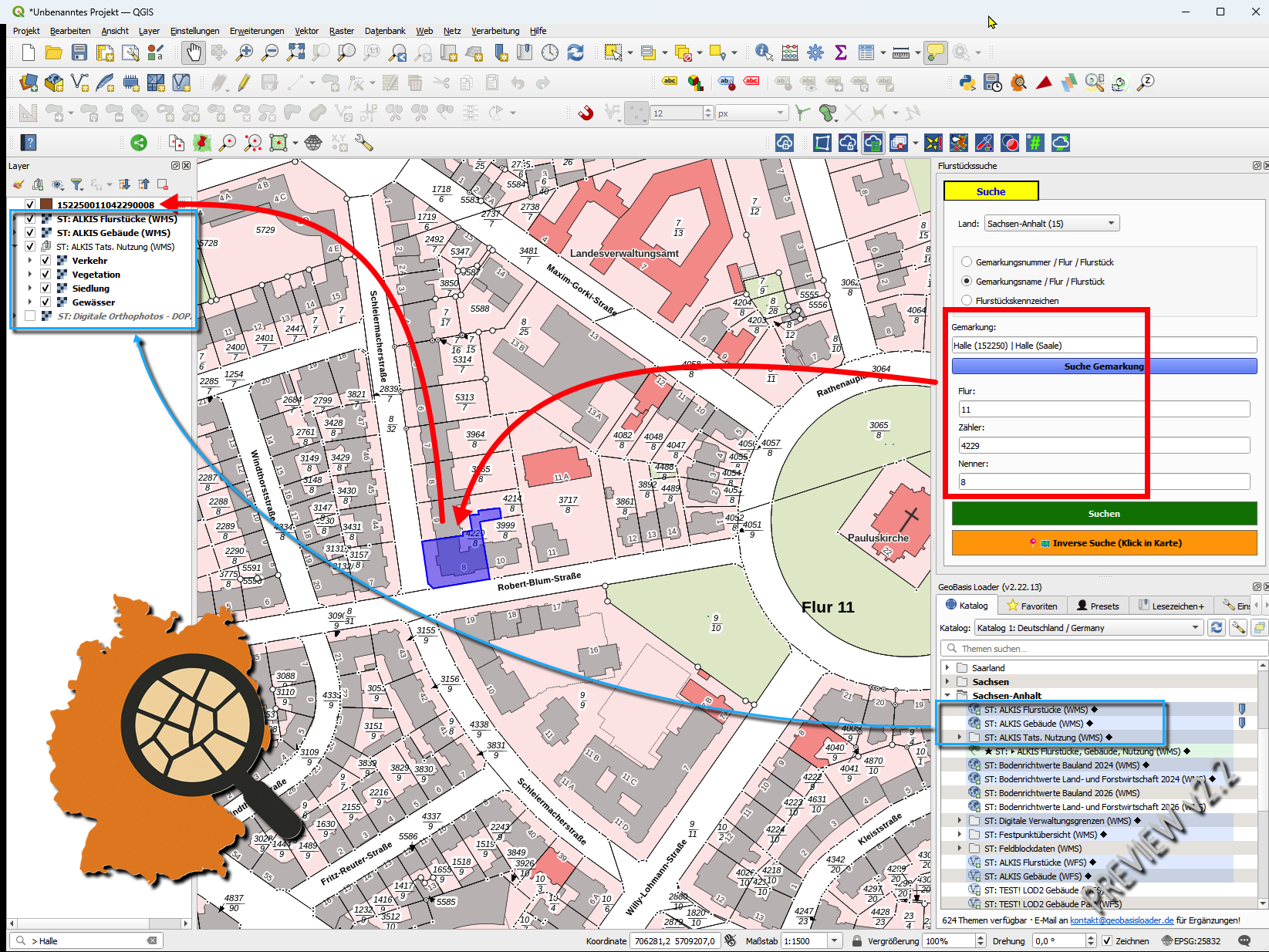
Task: Click the Zoom Out magnifier tool
Action: click(270, 52)
